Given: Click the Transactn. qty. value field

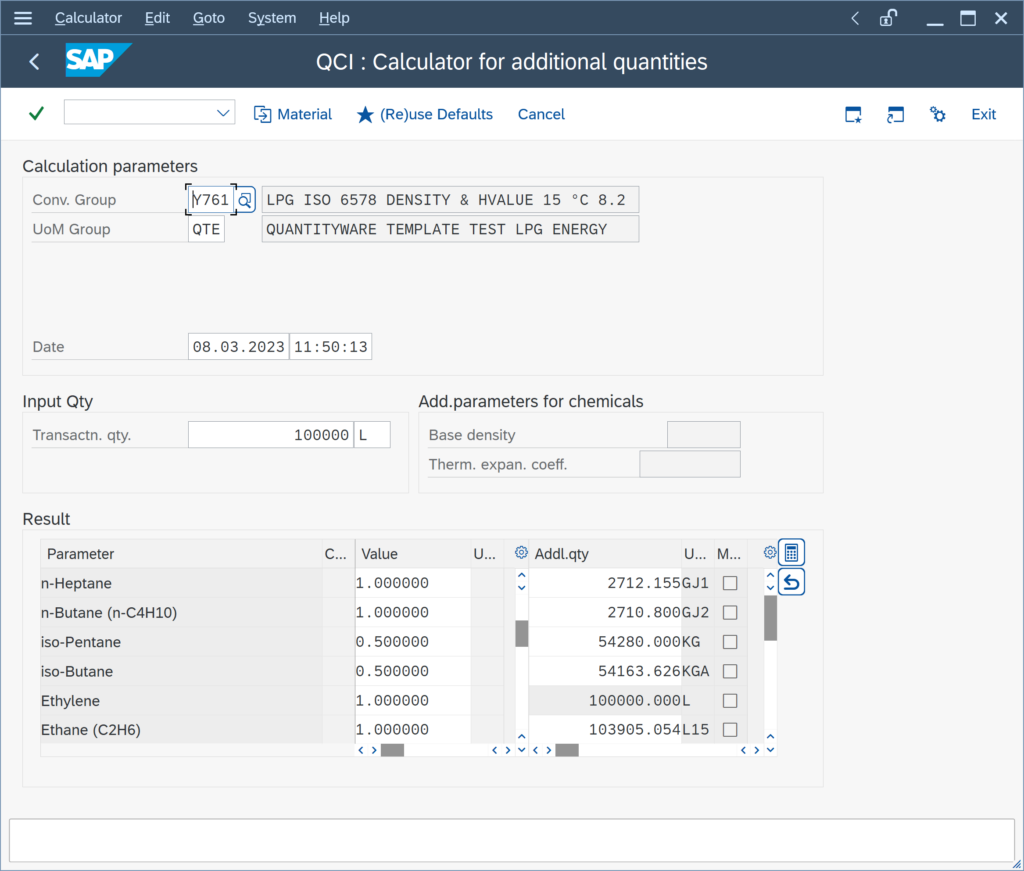Looking at the screenshot, I should pyautogui.click(x=270, y=435).
